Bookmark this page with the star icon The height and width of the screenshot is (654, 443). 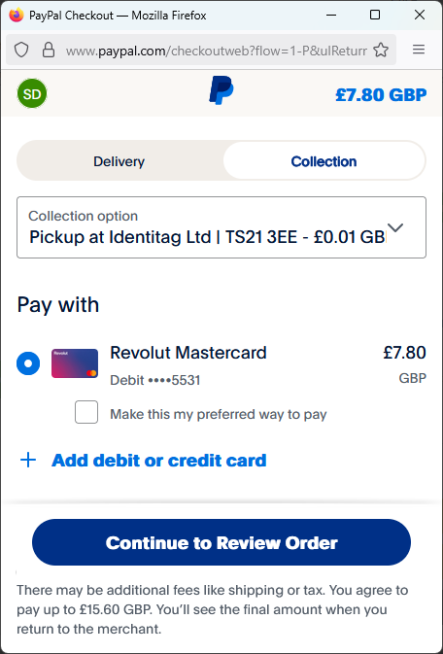point(380,50)
